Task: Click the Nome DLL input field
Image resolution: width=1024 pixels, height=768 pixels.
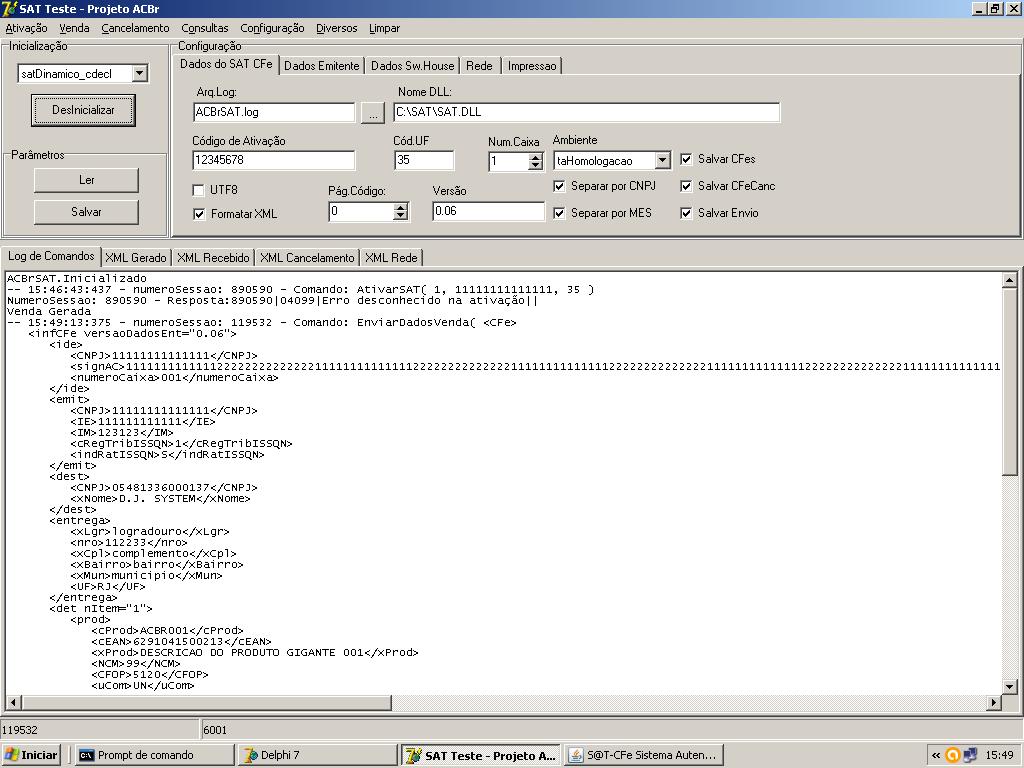Action: coord(586,112)
